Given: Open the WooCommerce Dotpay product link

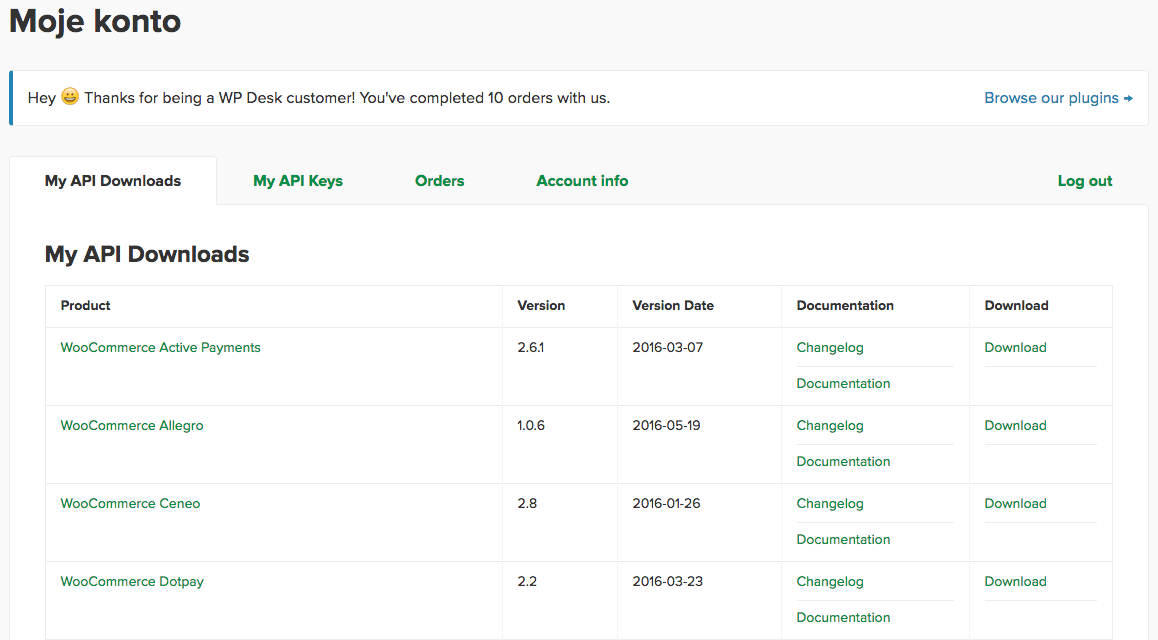Looking at the screenshot, I should (131, 582).
